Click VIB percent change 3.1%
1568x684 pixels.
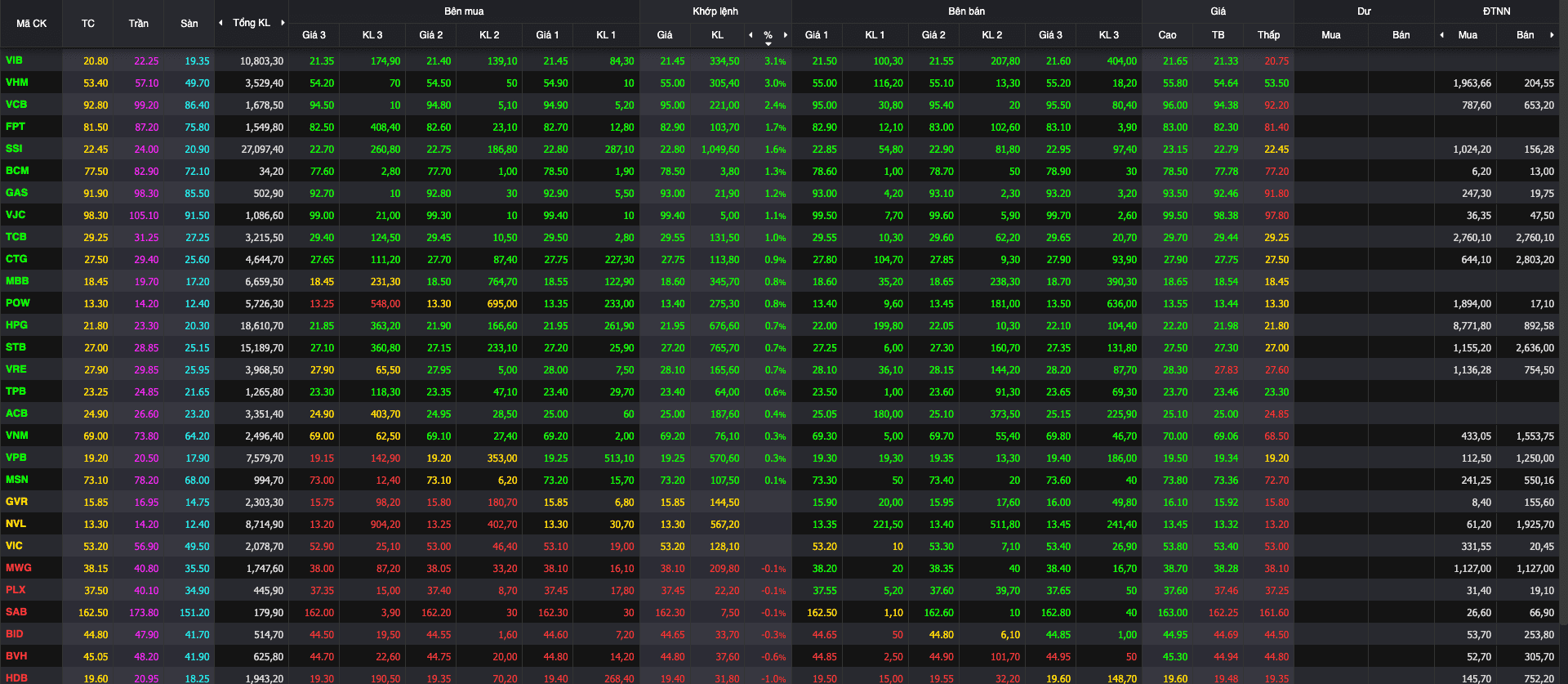coord(775,61)
